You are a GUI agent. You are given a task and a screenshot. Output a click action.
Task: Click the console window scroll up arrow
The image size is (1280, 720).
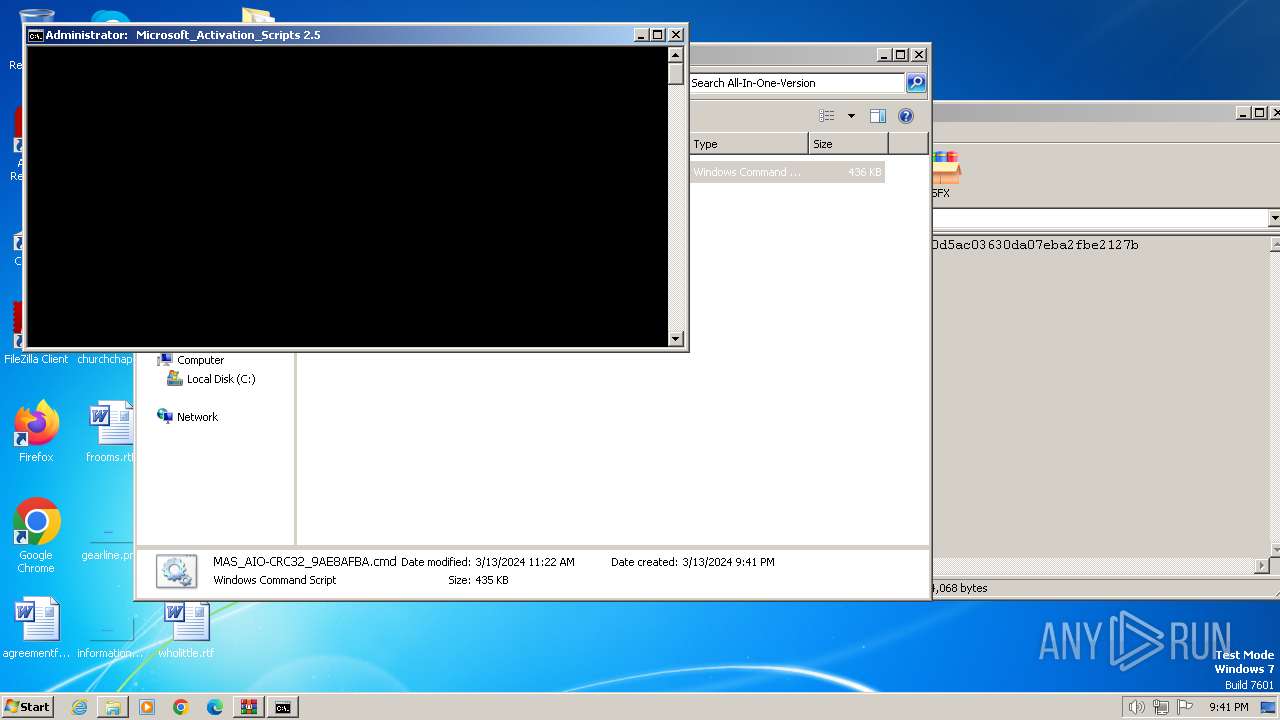click(x=676, y=55)
